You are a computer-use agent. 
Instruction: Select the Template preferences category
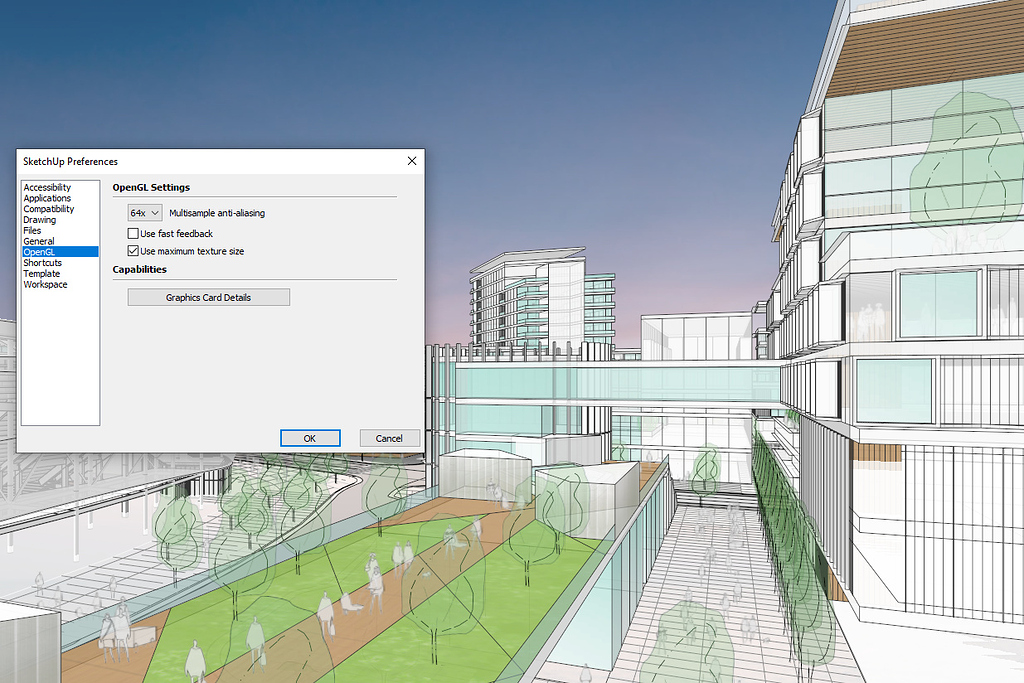tap(41, 273)
